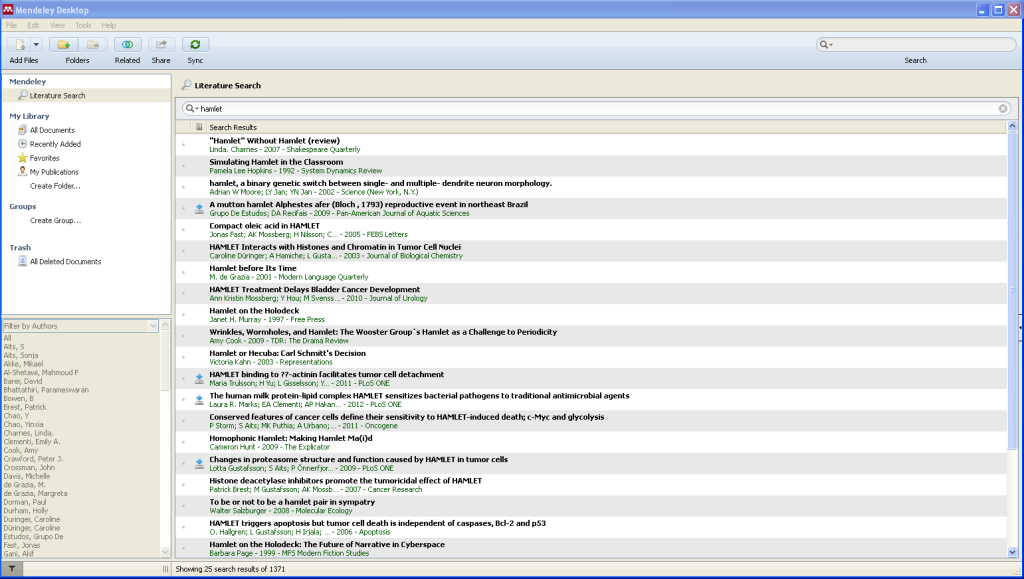The width and height of the screenshot is (1024, 579).
Task: Click the Add Files toolbar icon
Action: tap(19, 44)
